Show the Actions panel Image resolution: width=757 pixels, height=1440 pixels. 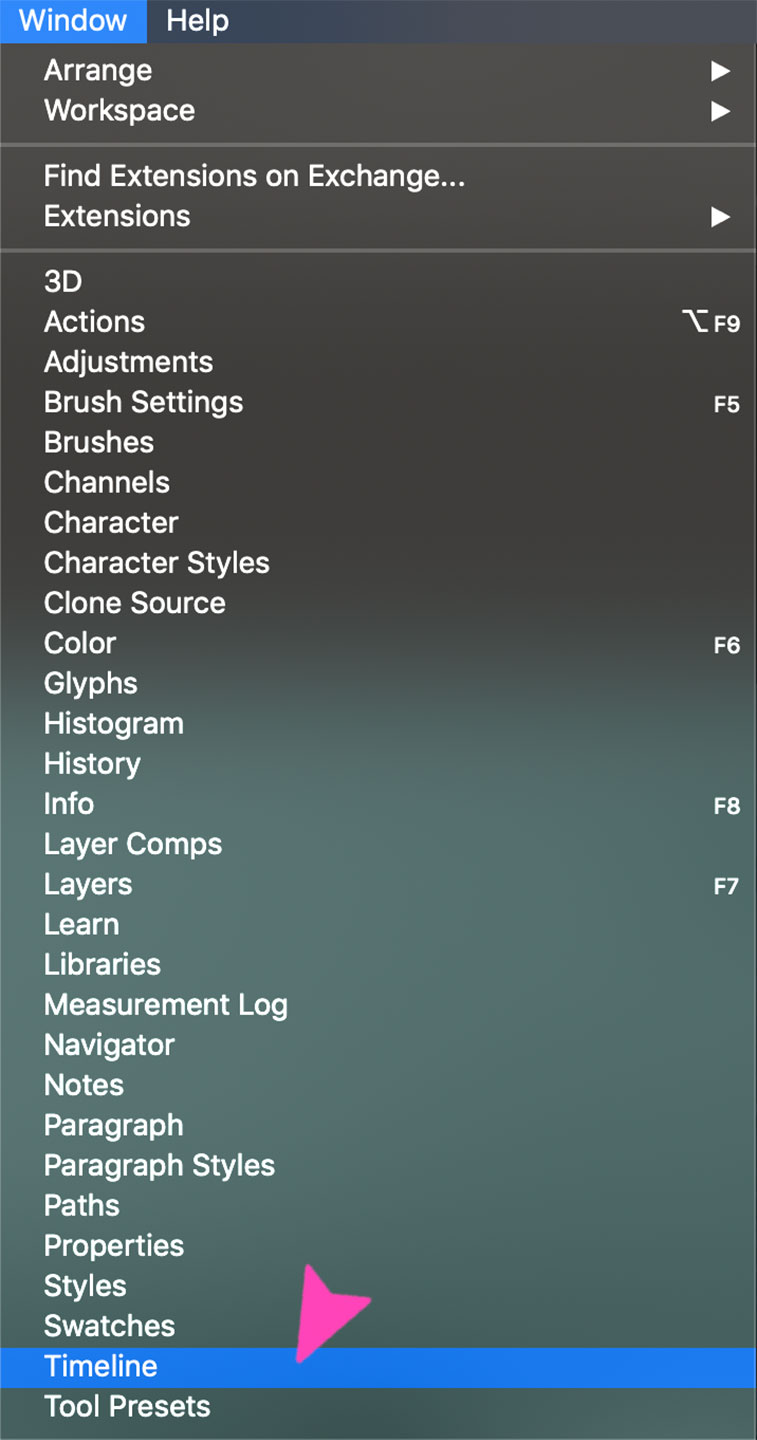tap(94, 322)
